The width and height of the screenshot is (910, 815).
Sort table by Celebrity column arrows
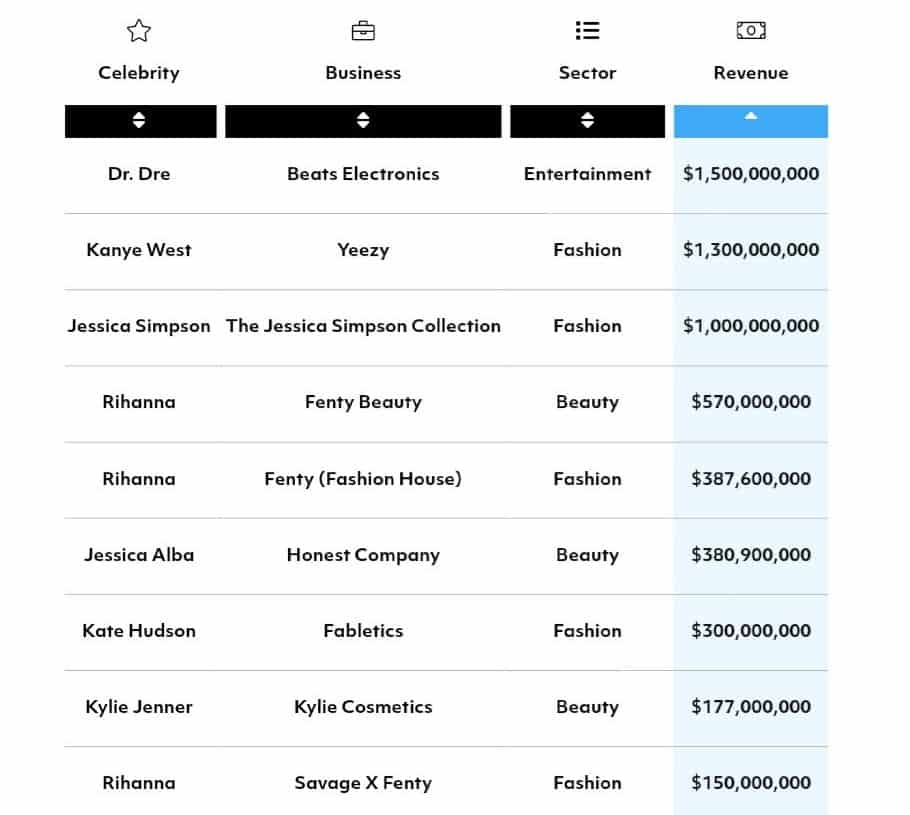139,121
